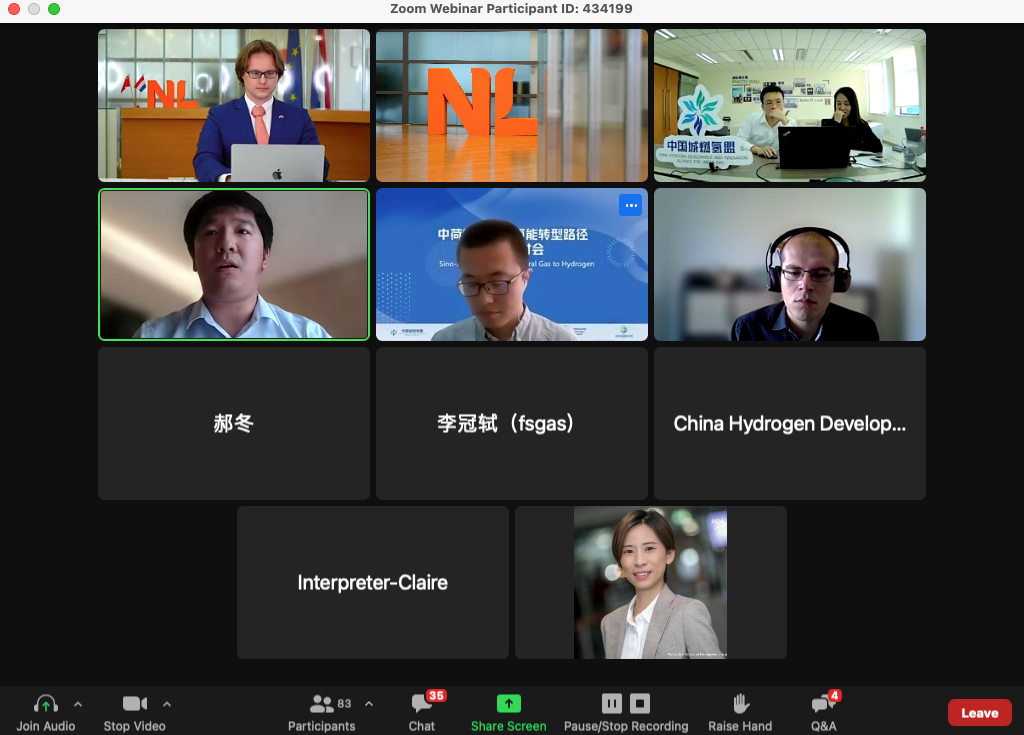Click the Join Audio headphone icon
Image resolution: width=1024 pixels, height=735 pixels.
coord(46,704)
